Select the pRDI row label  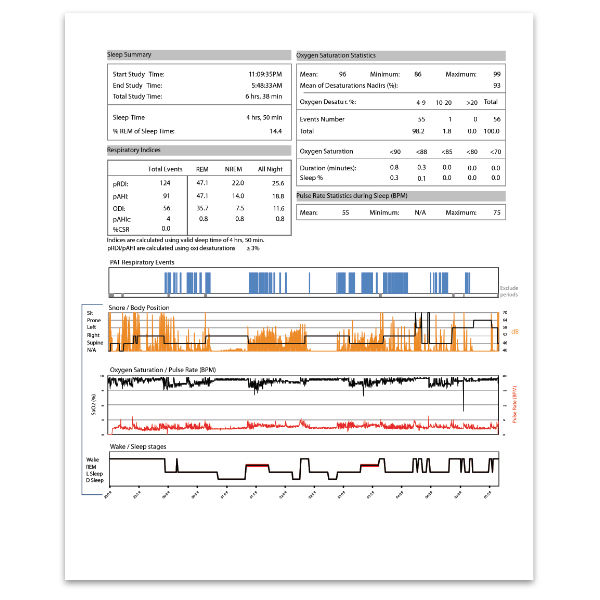tap(121, 184)
